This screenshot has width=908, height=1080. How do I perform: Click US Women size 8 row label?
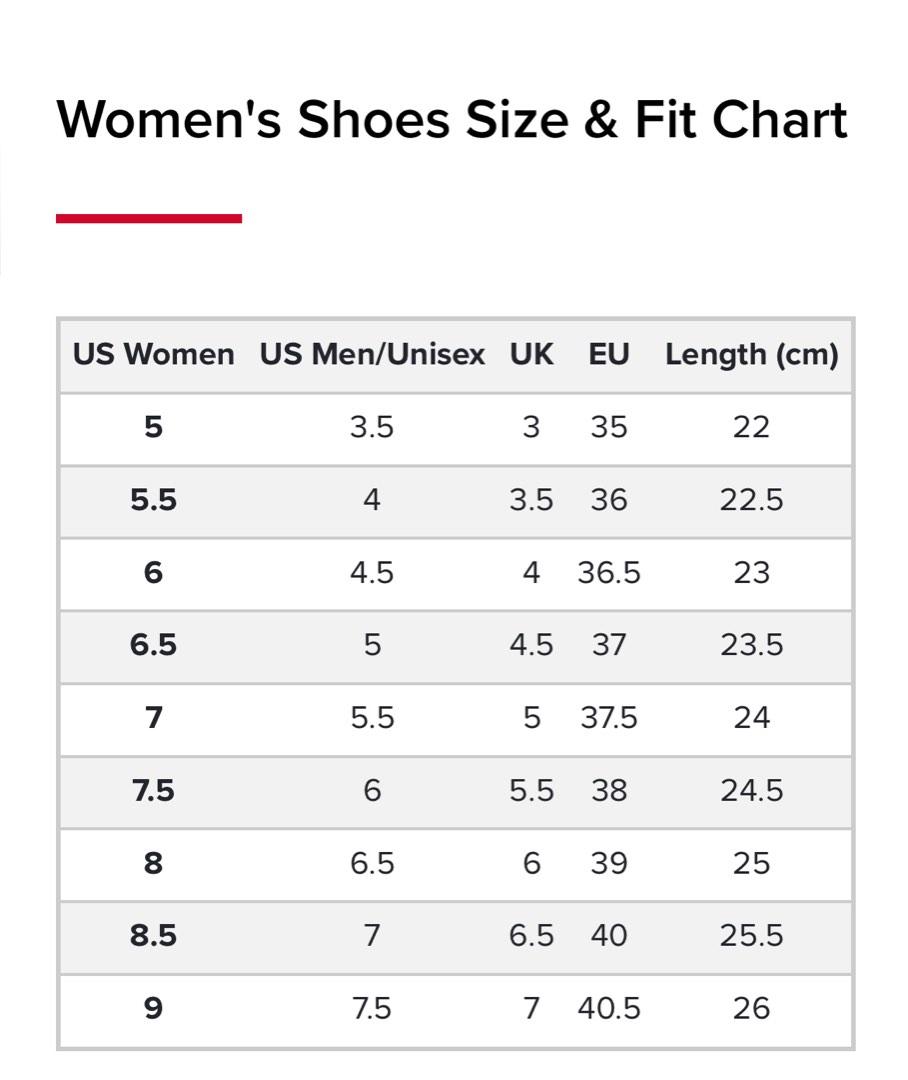153,863
